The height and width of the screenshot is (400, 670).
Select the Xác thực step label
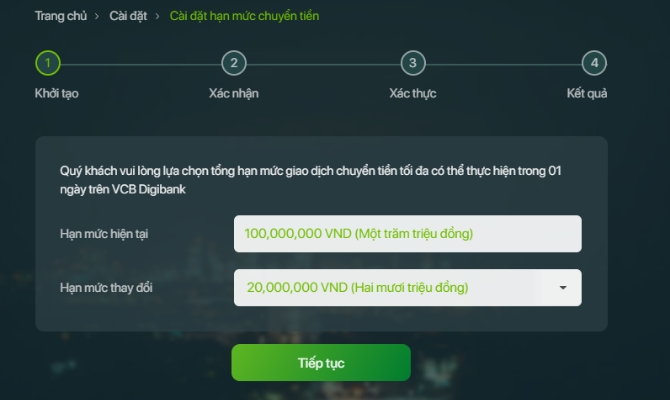413,94
